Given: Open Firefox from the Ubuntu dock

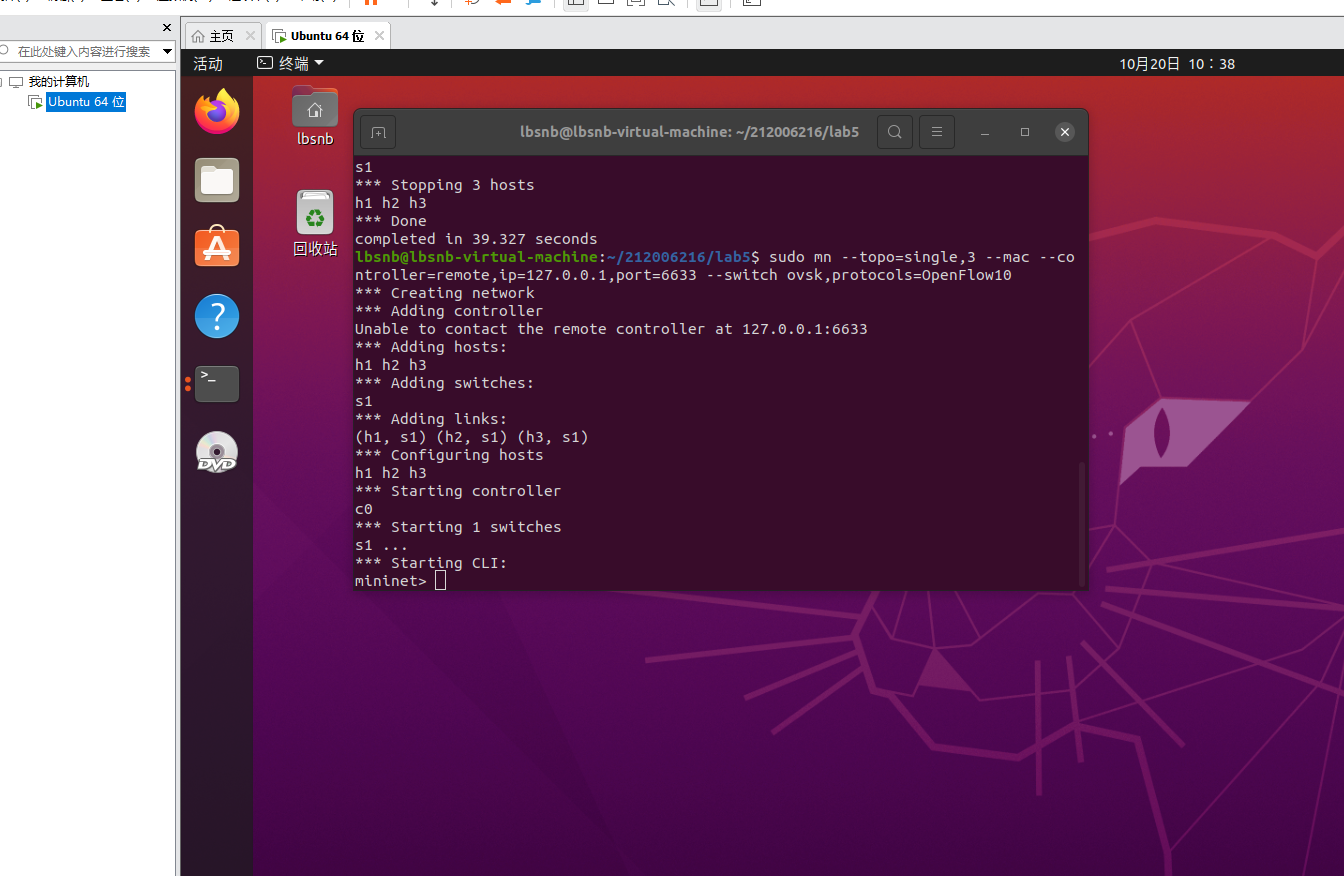Looking at the screenshot, I should 217,111.
